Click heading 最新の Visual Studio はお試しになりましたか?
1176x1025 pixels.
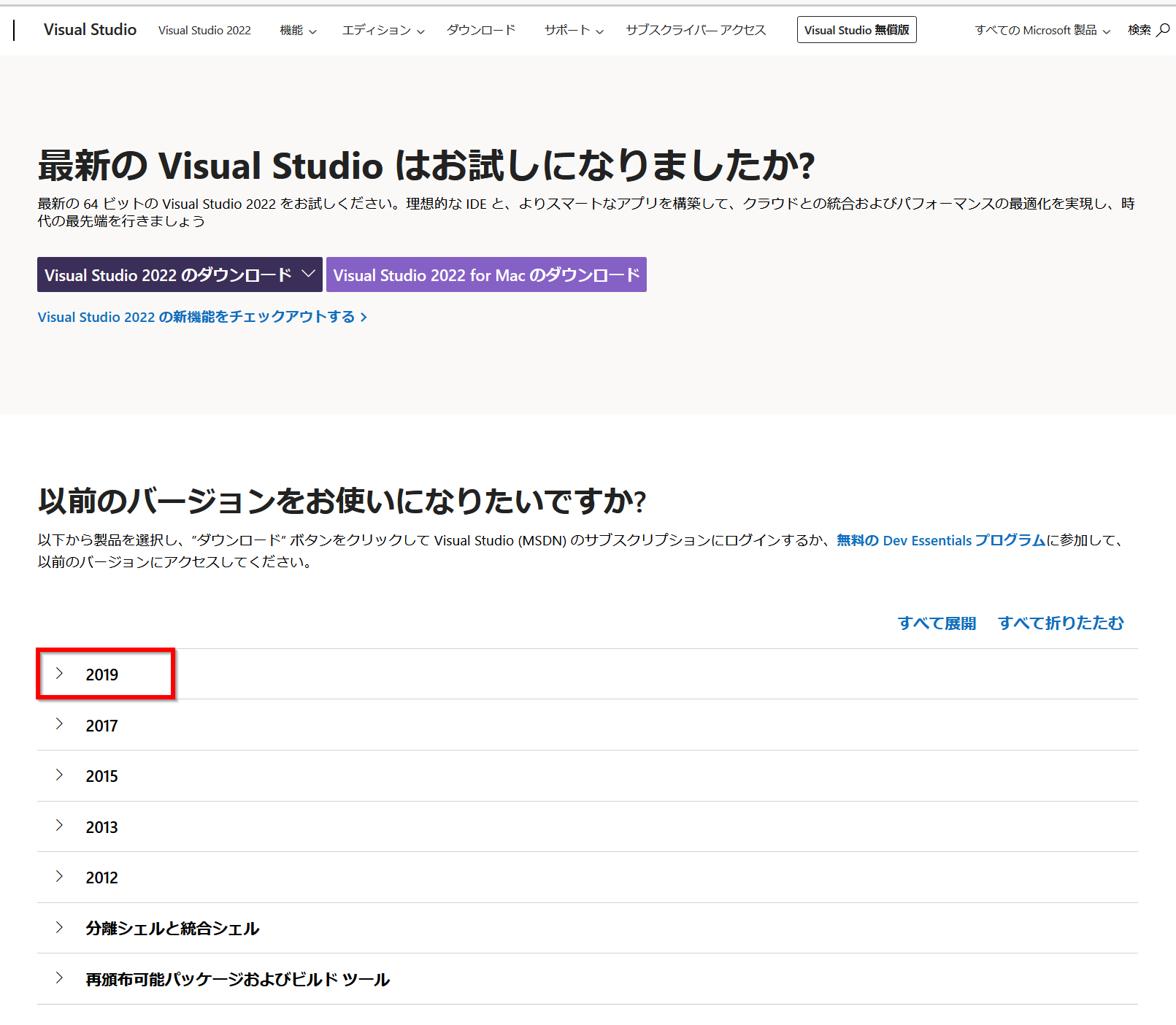426,165
